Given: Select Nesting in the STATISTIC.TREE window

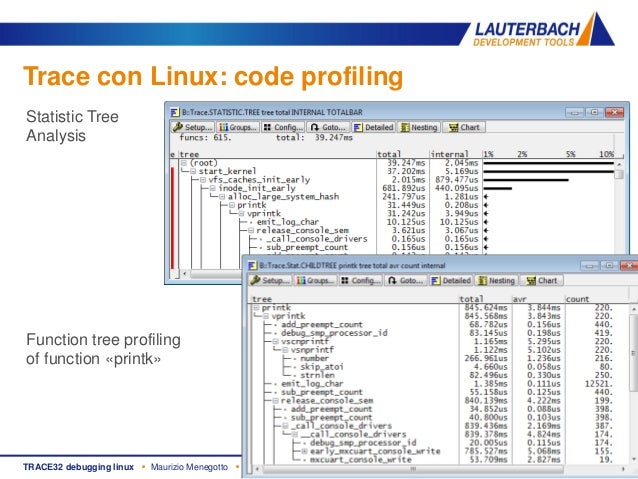Looking at the screenshot, I should click(x=419, y=127).
